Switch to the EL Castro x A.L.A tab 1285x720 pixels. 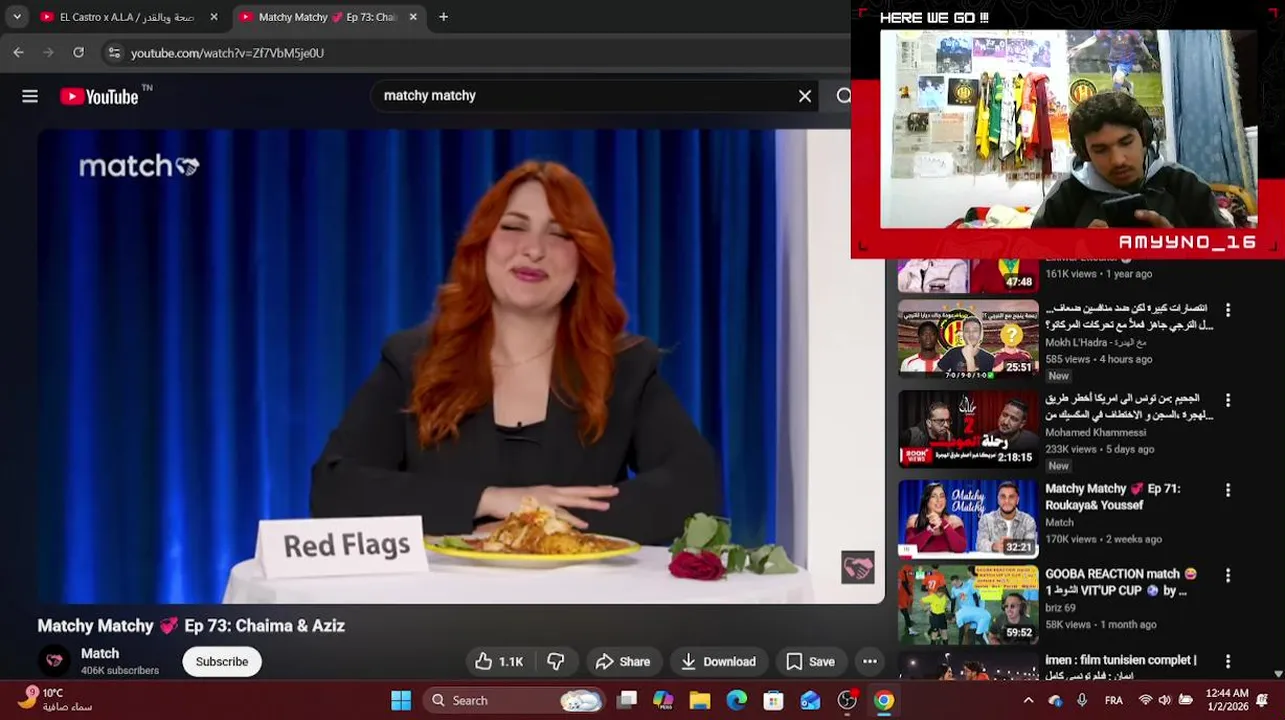(x=128, y=17)
